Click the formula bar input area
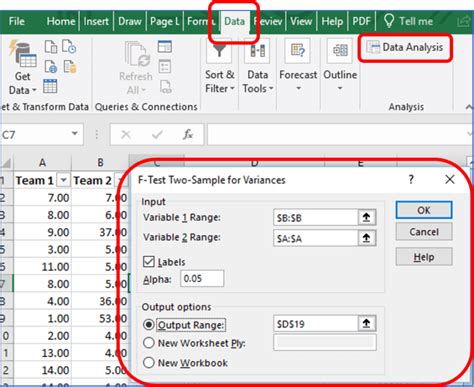The image size is (474, 387). click(x=337, y=134)
